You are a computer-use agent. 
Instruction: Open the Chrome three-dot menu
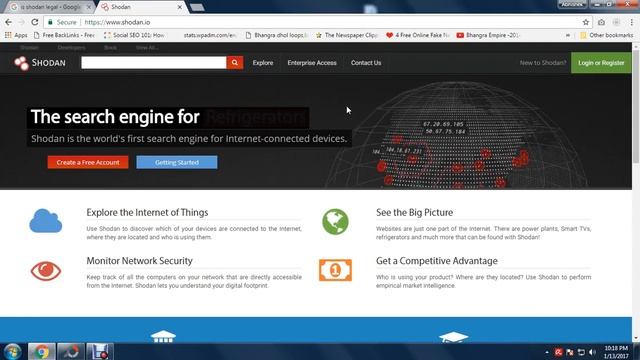(631, 22)
